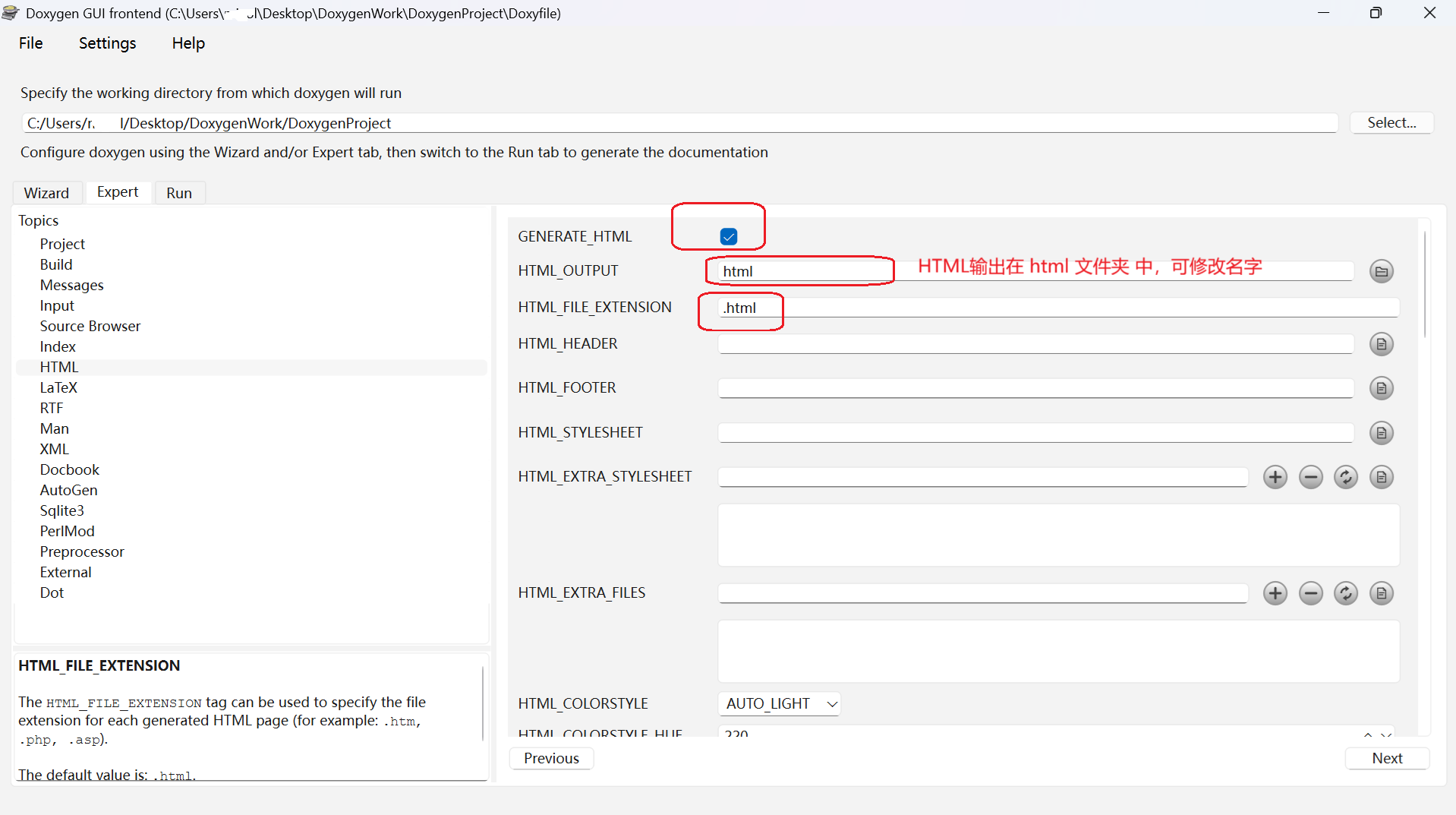Remove an HTML_EXTRA_STYLESHEET entry with minus icon

click(x=1310, y=477)
